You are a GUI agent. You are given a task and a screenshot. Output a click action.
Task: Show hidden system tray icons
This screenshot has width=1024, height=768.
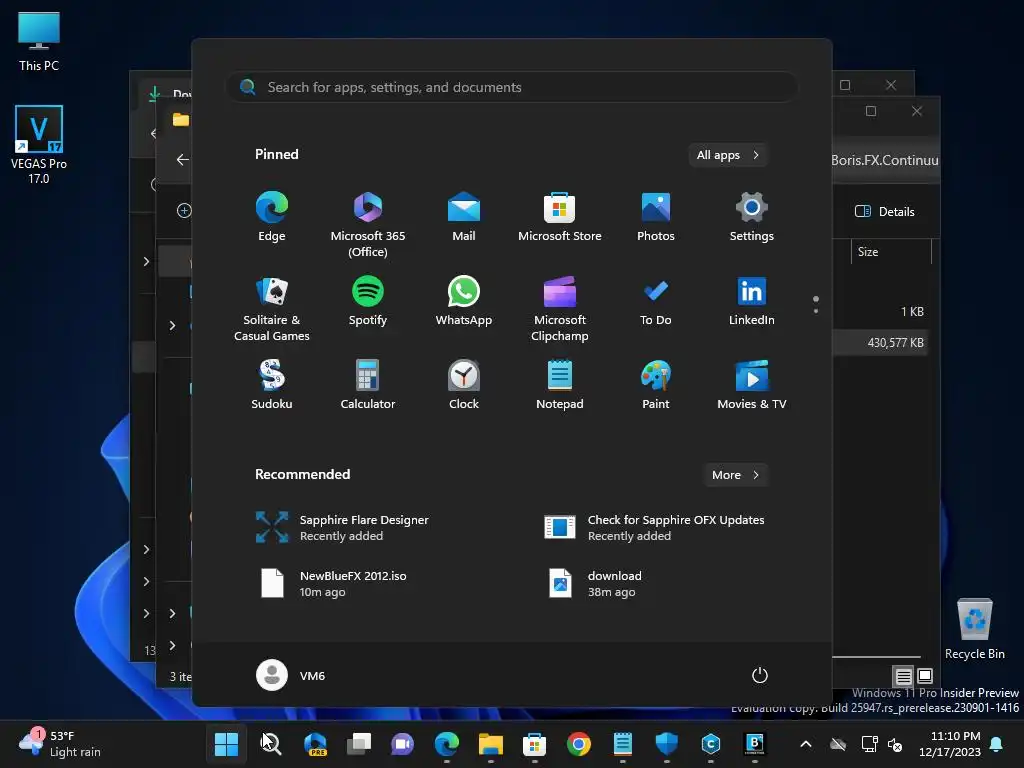806,744
